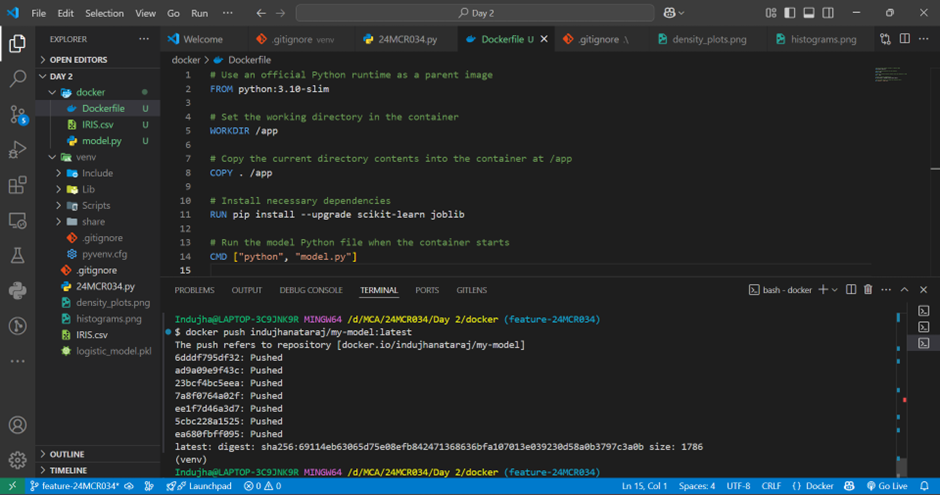The image size is (940, 495).
Task: Open Explorer views and more actions
Action: [x=144, y=39]
